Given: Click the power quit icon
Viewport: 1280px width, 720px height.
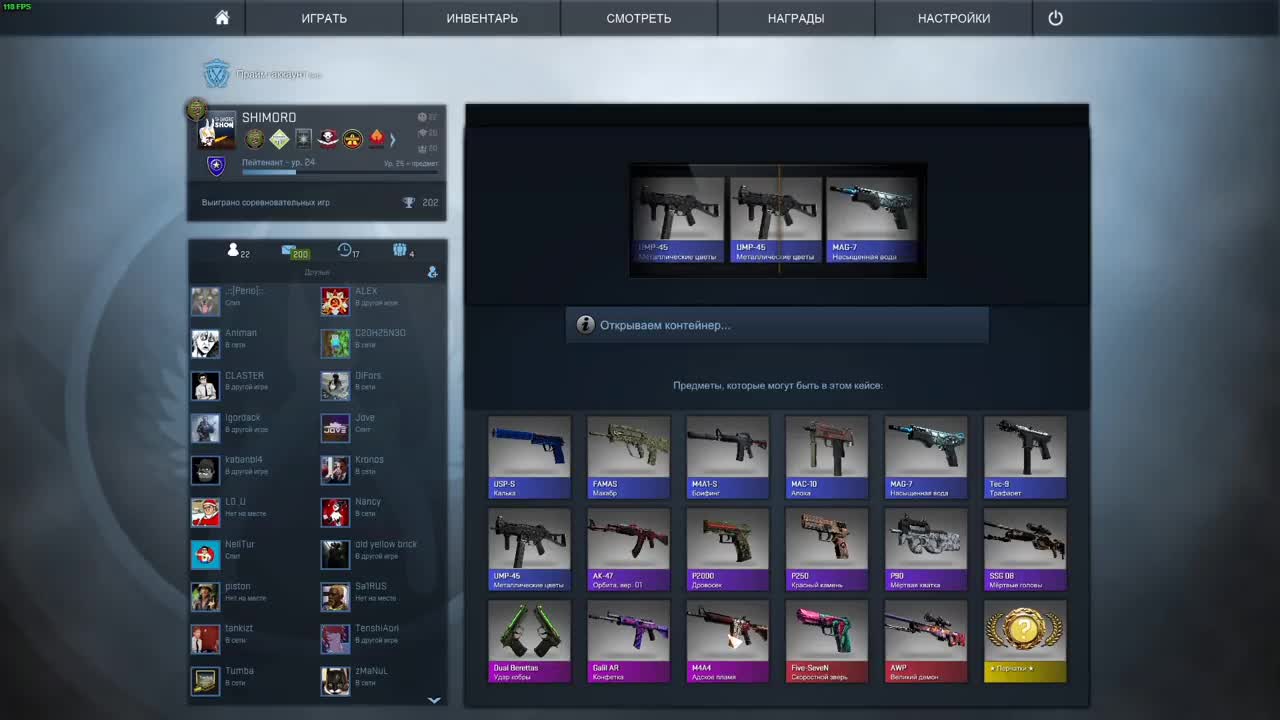Looking at the screenshot, I should click(1055, 18).
